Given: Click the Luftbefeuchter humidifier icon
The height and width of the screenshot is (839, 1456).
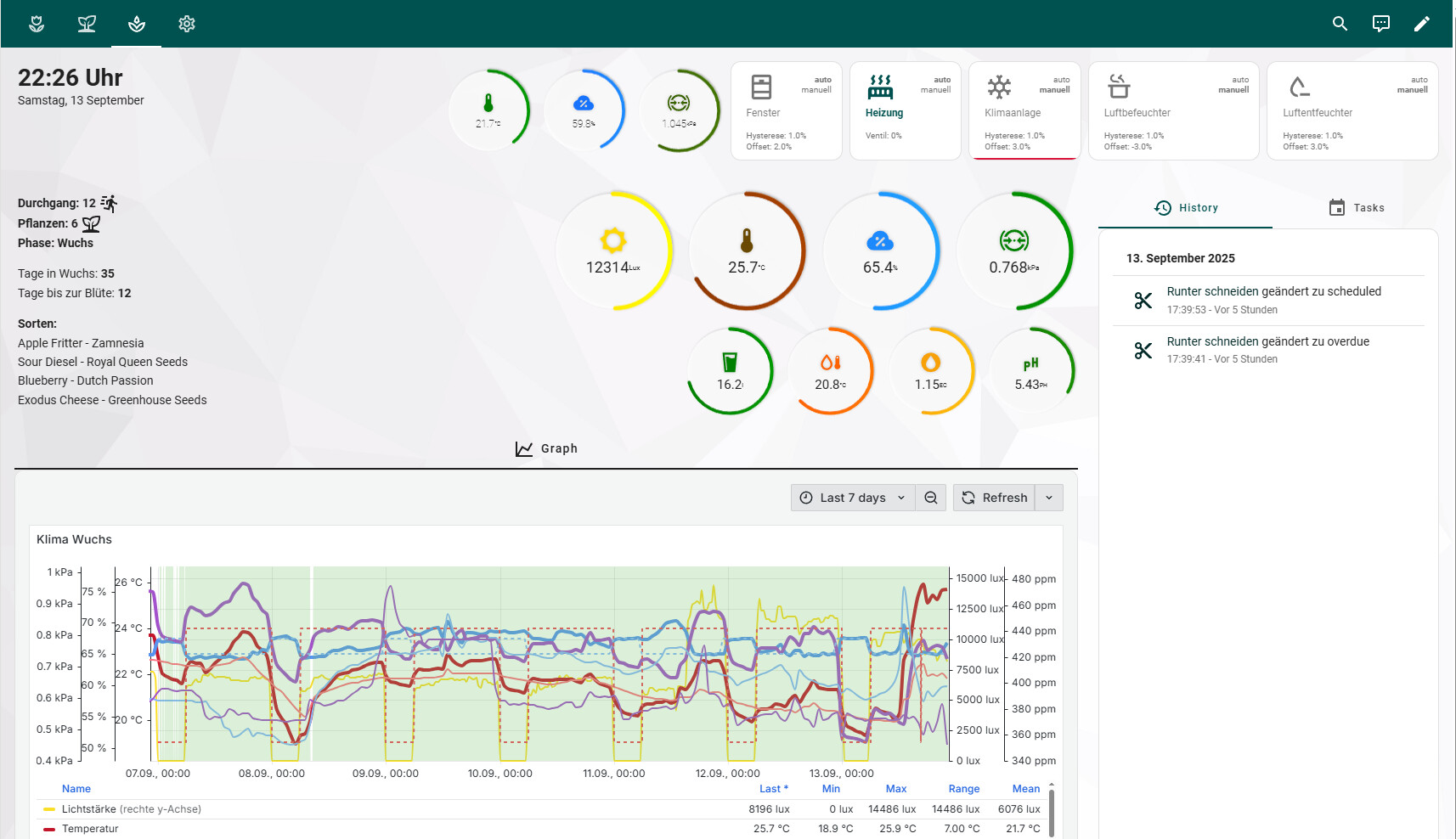Looking at the screenshot, I should pyautogui.click(x=1119, y=87).
